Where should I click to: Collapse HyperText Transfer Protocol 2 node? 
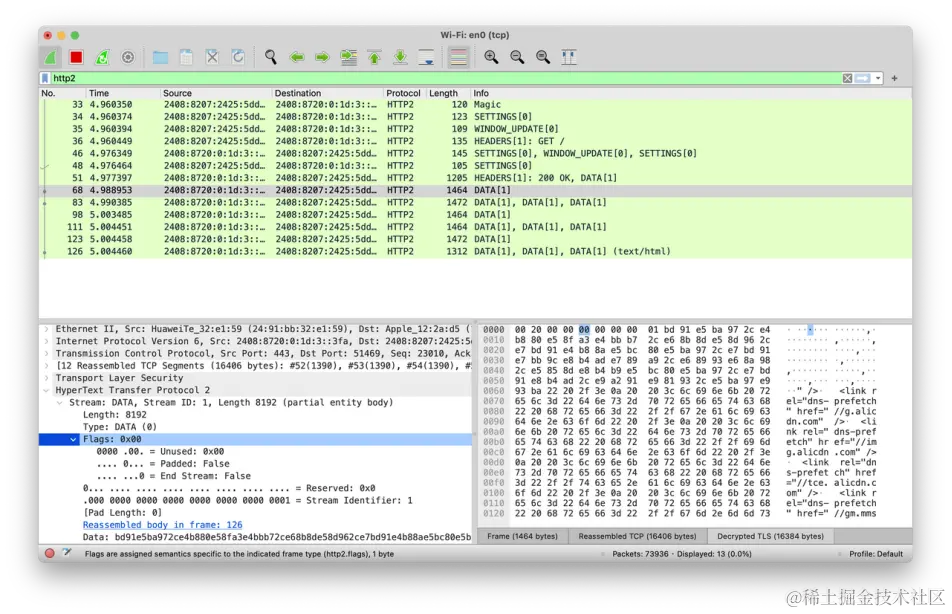tap(47, 391)
